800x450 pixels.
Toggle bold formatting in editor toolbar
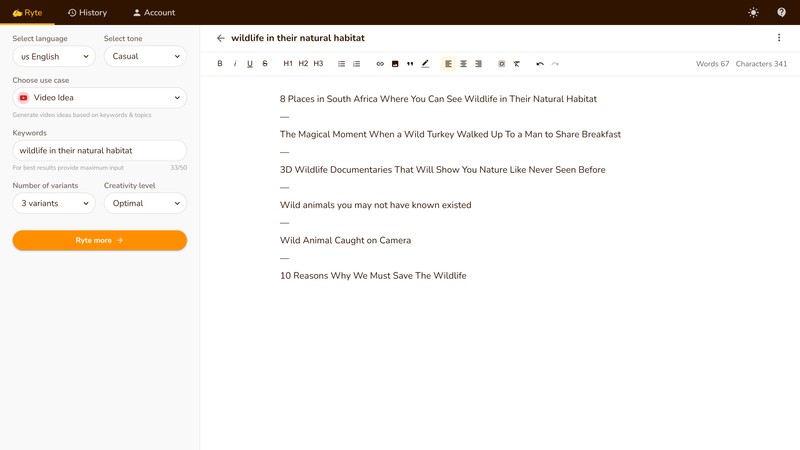(x=220, y=64)
